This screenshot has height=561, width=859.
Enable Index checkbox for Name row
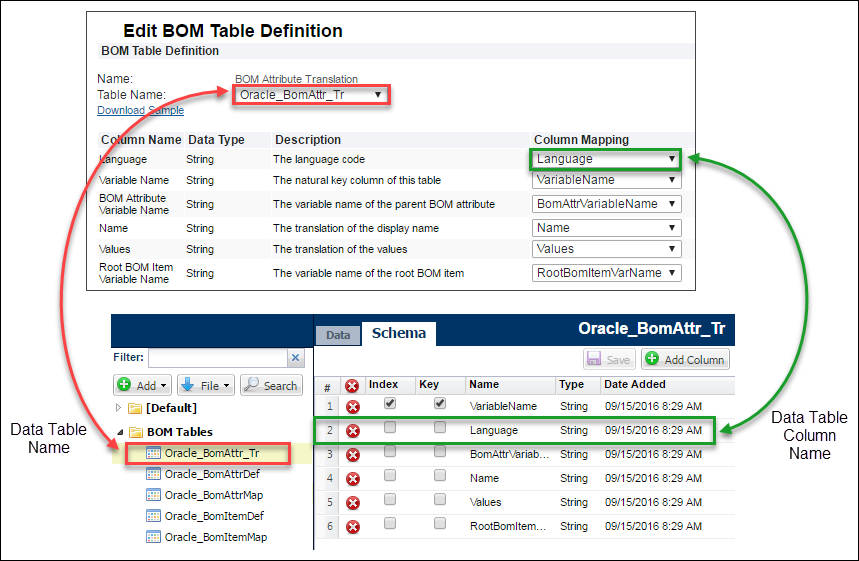tap(390, 476)
